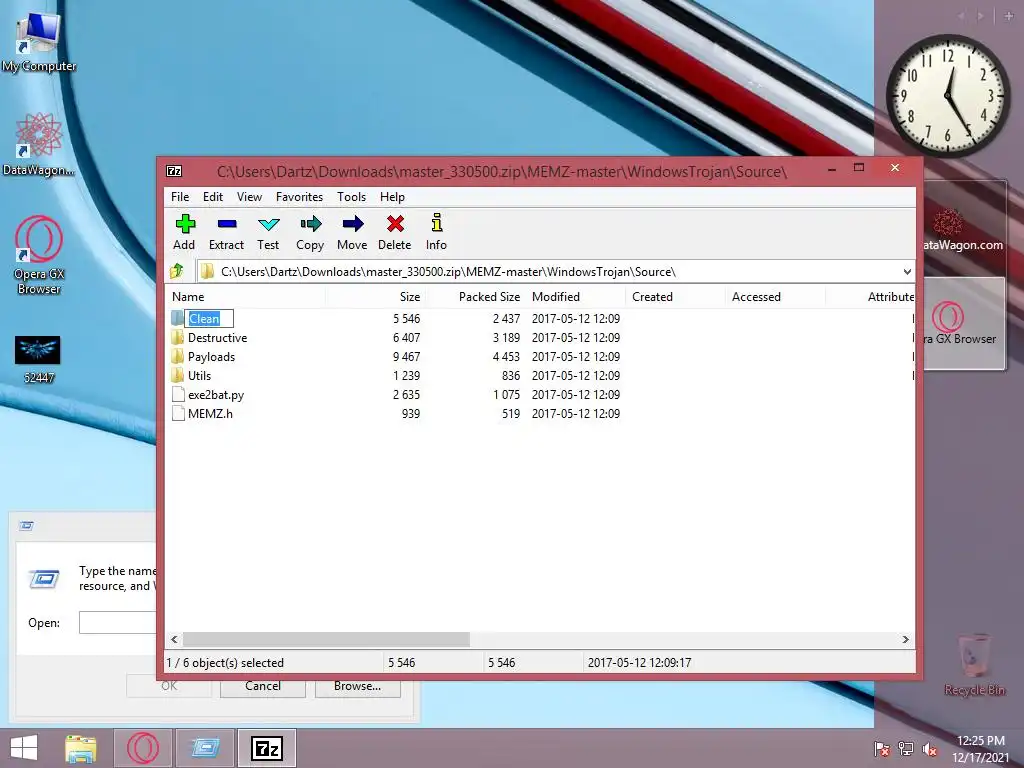This screenshot has height=768, width=1024.
Task: Run the Test archive tool
Action: pos(268,225)
